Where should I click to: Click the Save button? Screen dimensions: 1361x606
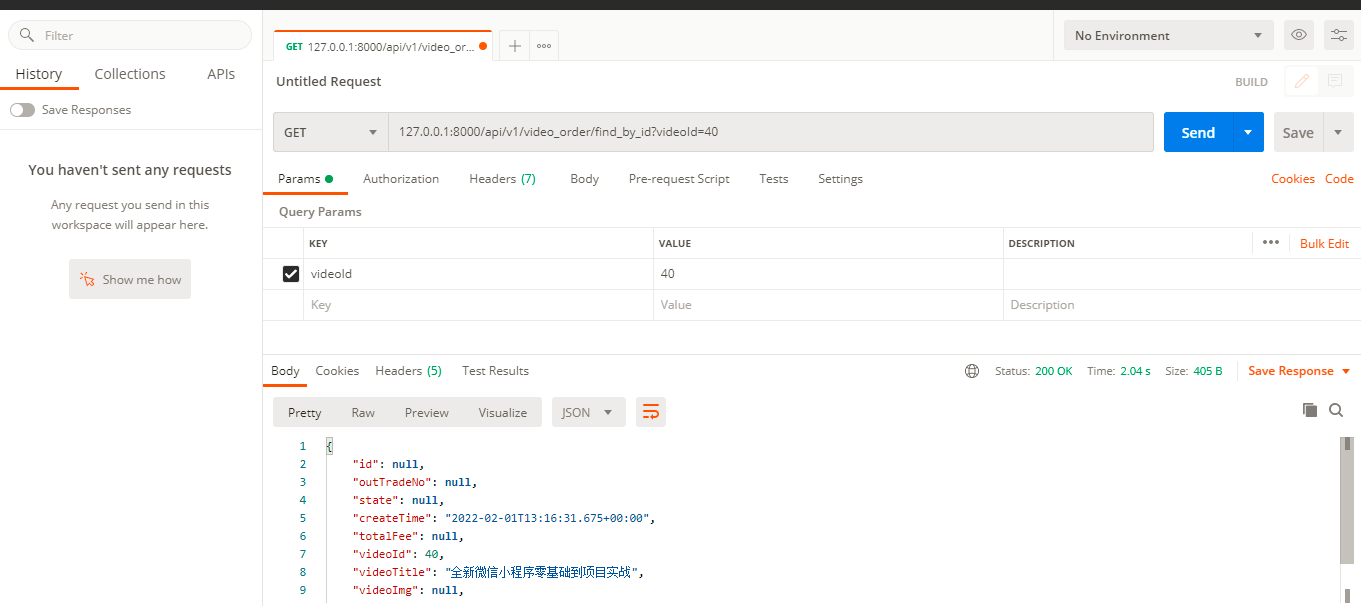[x=1298, y=132]
